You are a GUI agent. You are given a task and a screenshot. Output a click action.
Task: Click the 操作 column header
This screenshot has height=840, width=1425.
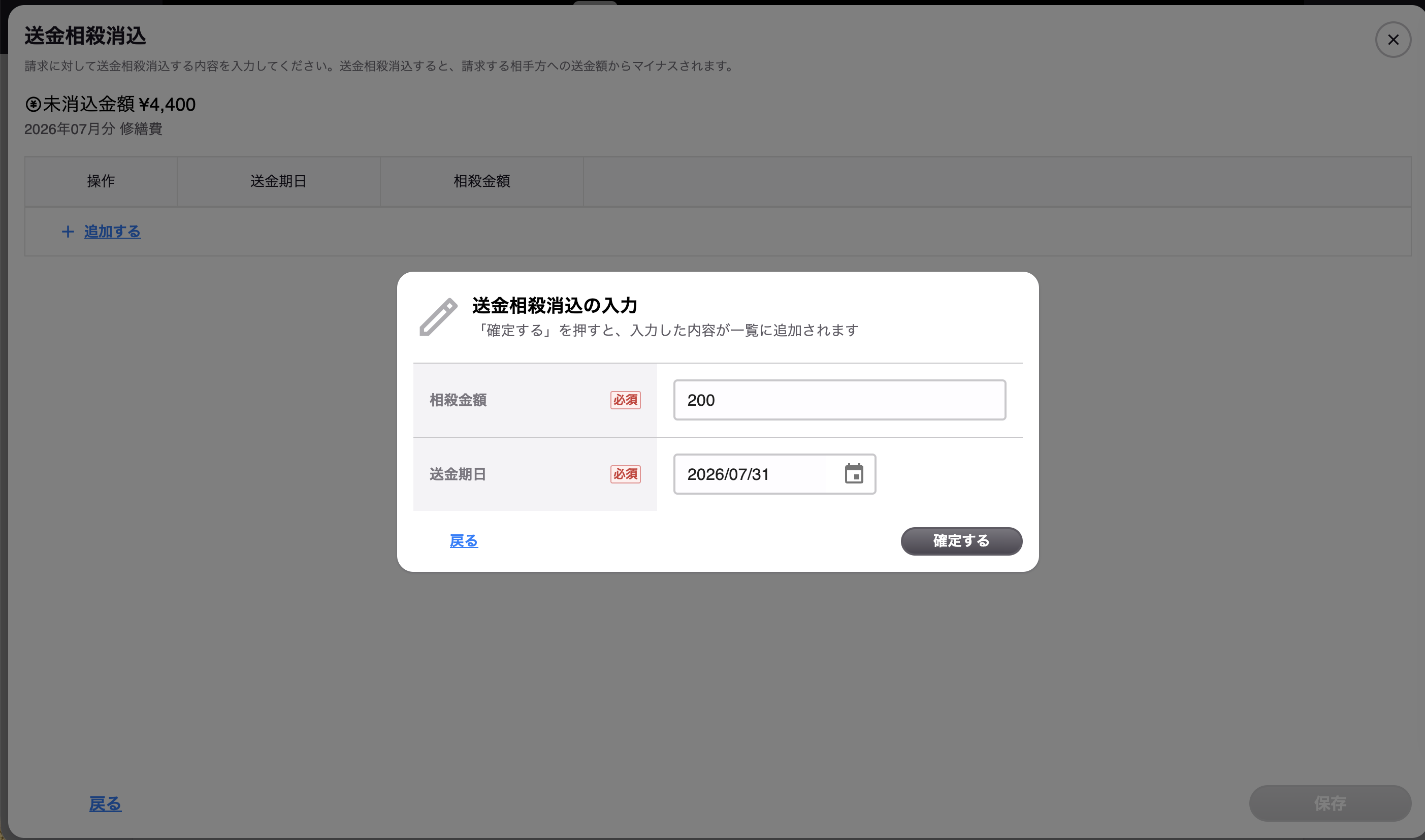pos(101,181)
